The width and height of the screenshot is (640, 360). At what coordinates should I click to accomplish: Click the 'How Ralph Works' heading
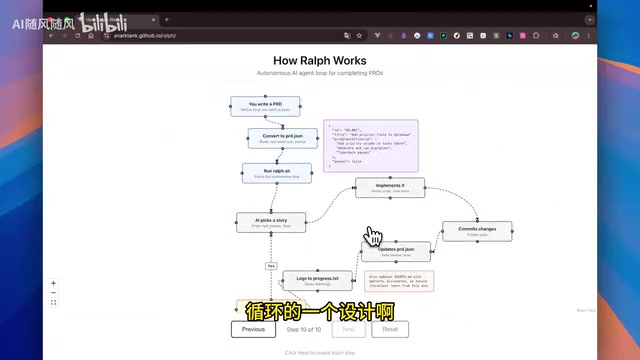320,60
